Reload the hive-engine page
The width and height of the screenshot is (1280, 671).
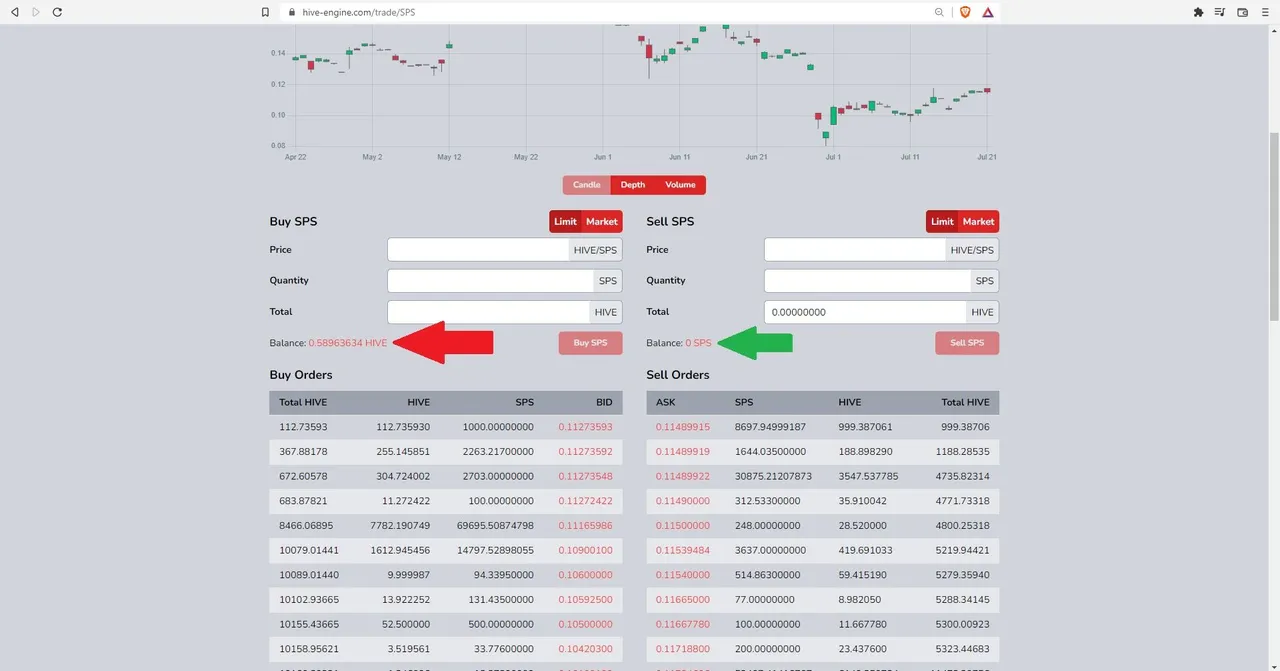coord(57,12)
